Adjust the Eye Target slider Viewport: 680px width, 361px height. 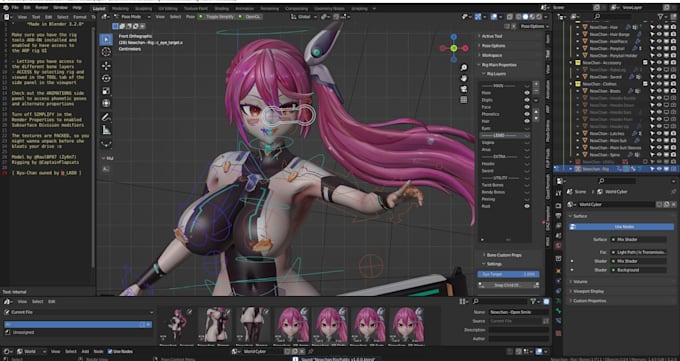509,274
